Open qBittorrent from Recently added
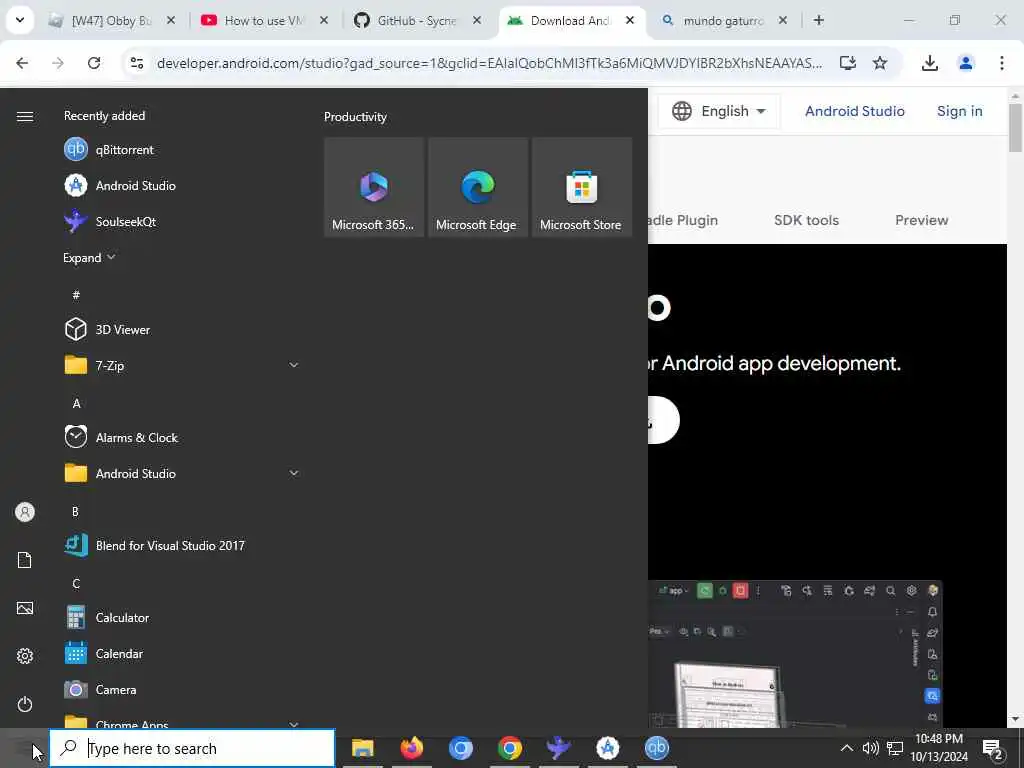Viewport: 1024px width, 768px height. pos(182,150)
